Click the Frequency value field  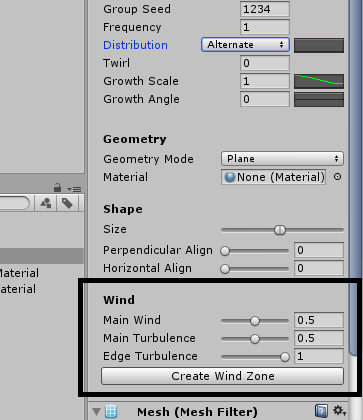coord(265,27)
